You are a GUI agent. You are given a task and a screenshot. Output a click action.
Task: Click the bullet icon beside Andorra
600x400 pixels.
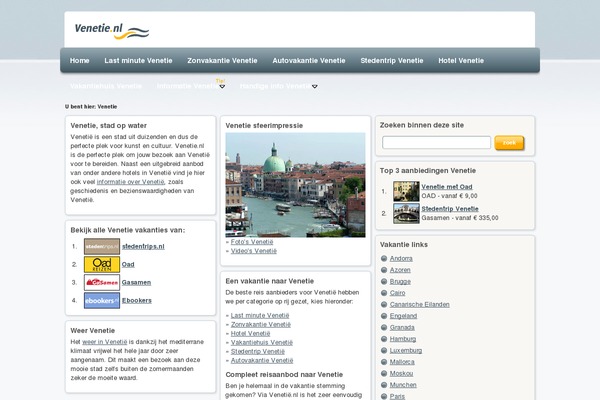pyautogui.click(x=384, y=258)
